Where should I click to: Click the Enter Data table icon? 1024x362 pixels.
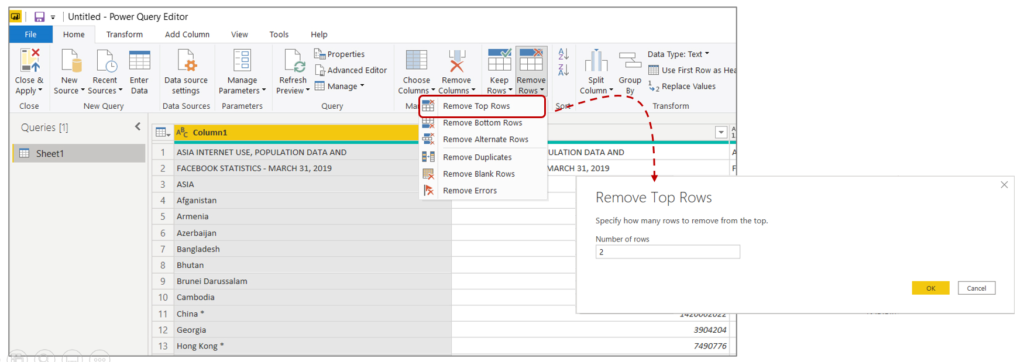(139, 61)
